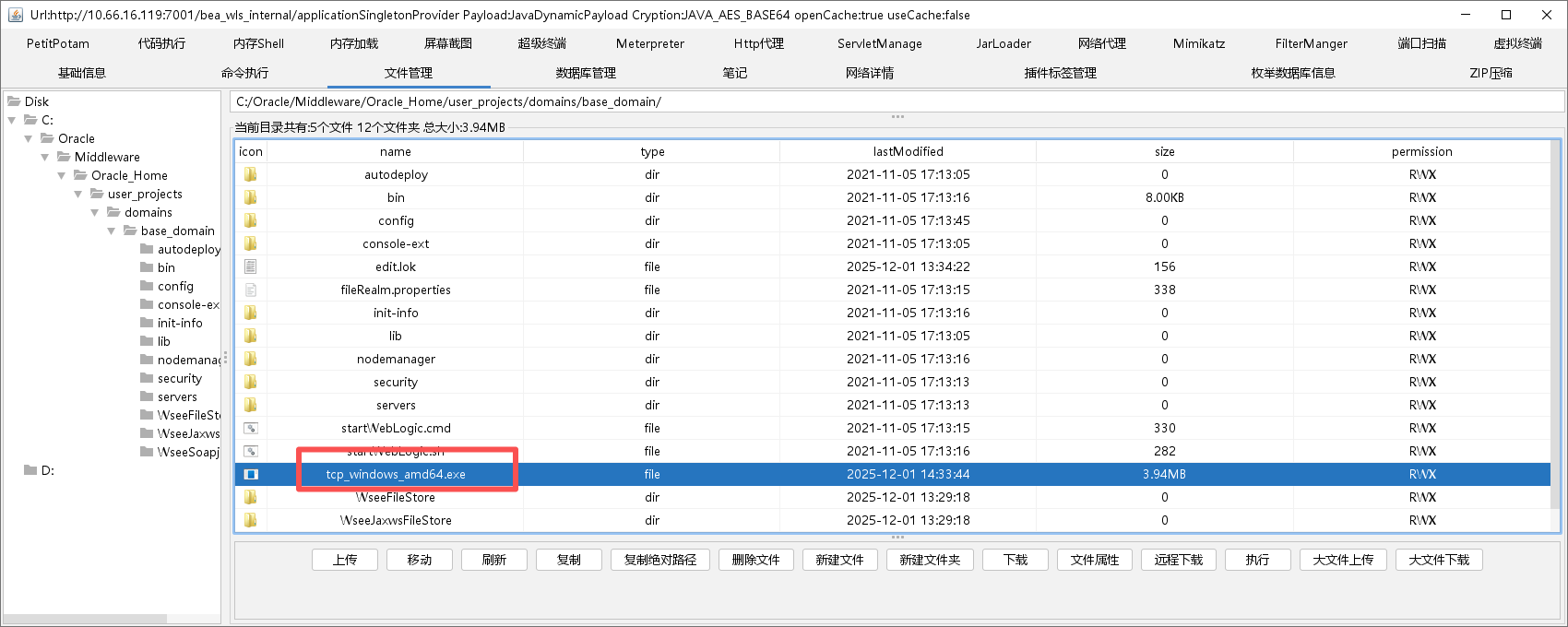Click the config folder icon in tree
This screenshot has width=1568, height=627.
pyautogui.click(x=147, y=286)
